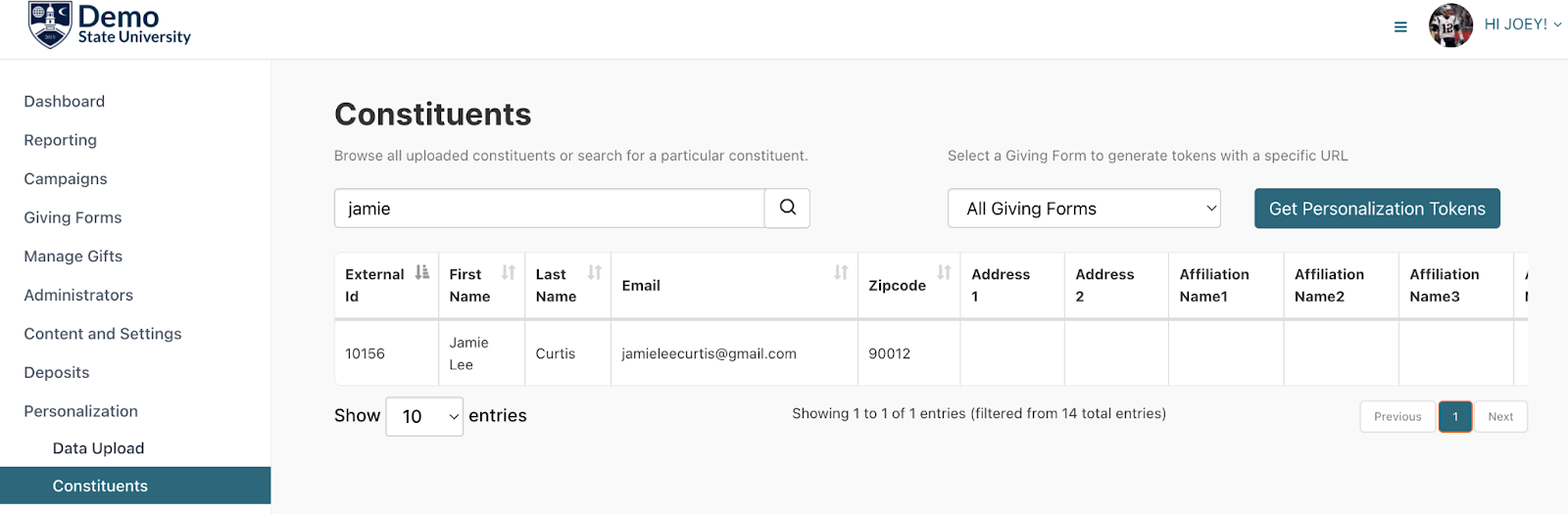The width and height of the screenshot is (1568, 514).
Task: Click the constituent search input field
Action: 549,209
